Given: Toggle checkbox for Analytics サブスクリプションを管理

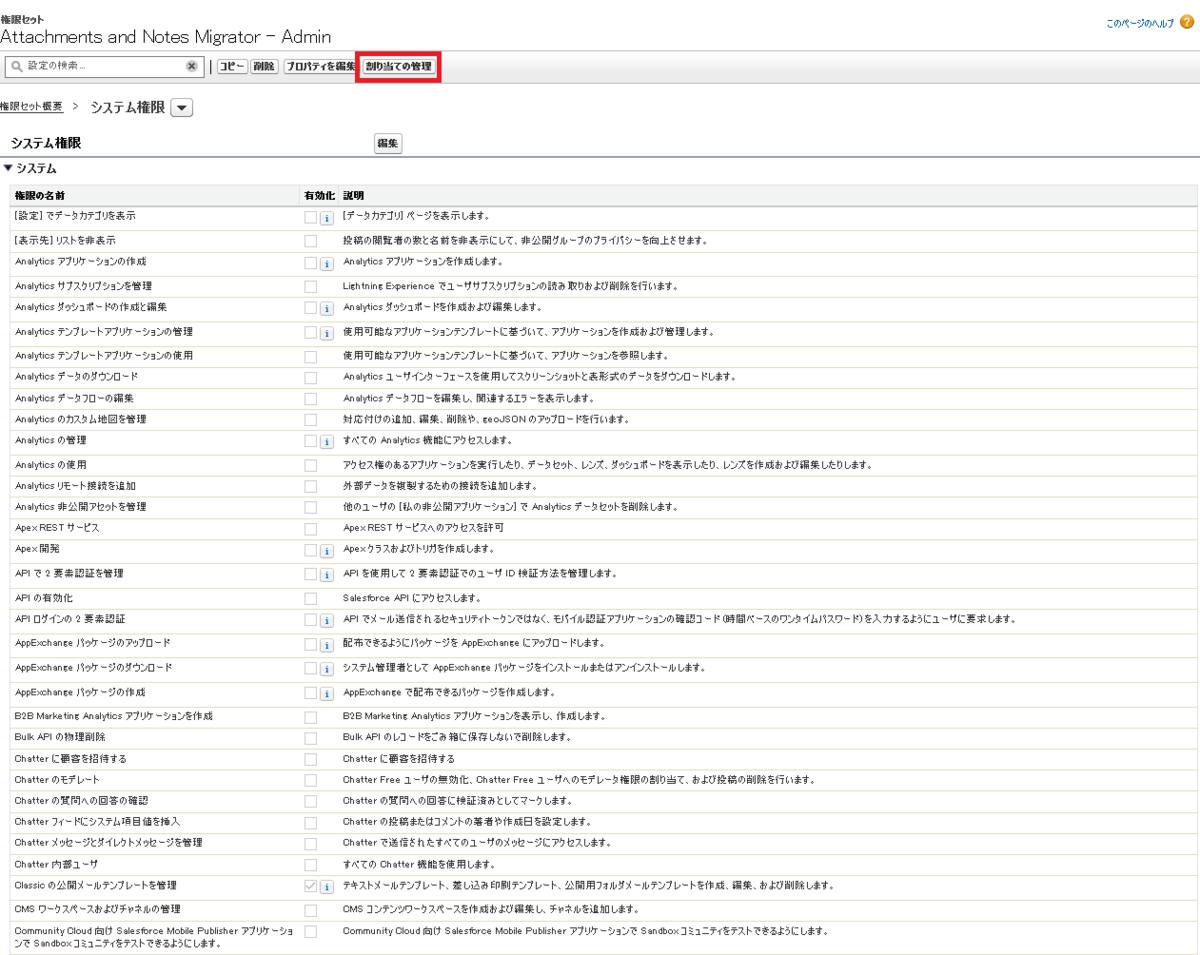Looking at the screenshot, I should (311, 287).
